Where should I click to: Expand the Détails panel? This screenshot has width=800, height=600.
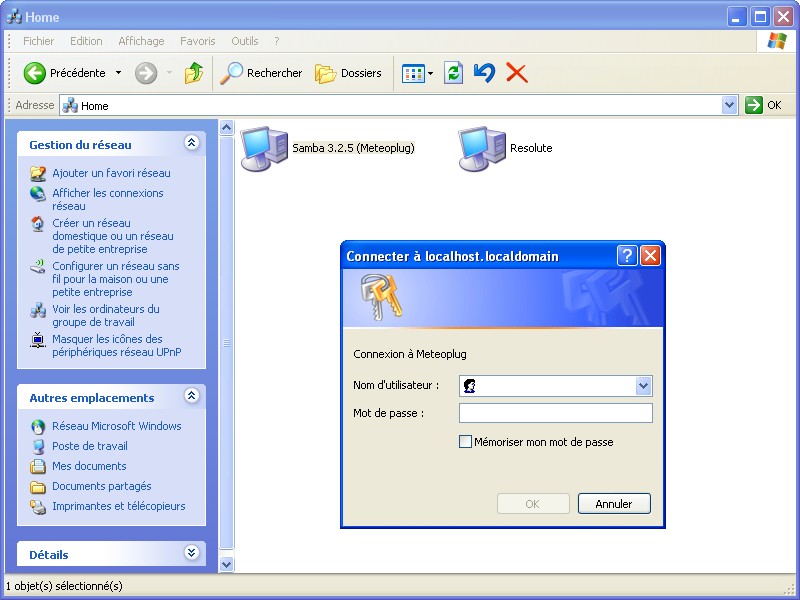click(x=192, y=553)
